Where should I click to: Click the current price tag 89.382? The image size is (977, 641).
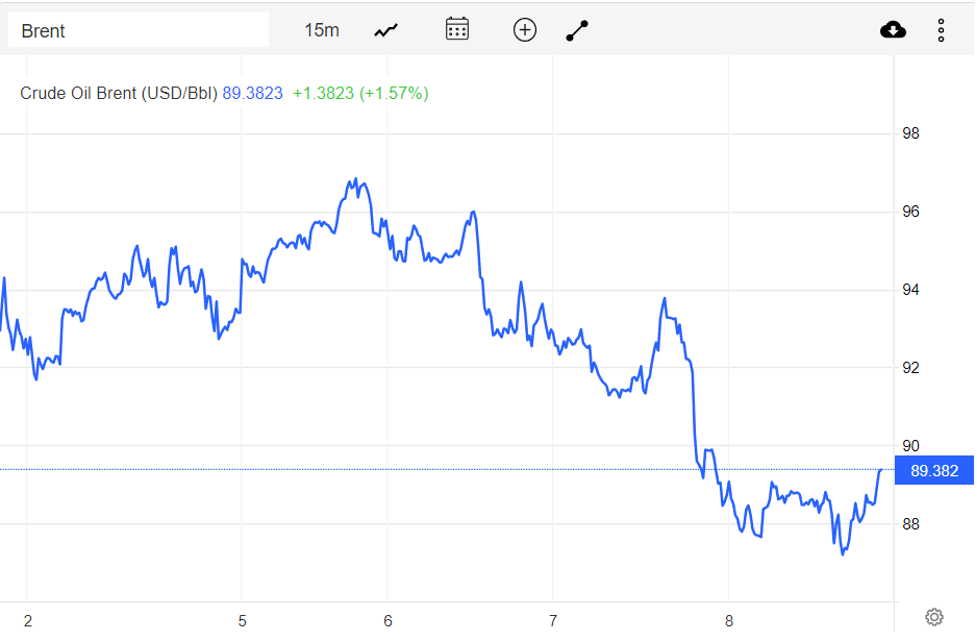[934, 471]
